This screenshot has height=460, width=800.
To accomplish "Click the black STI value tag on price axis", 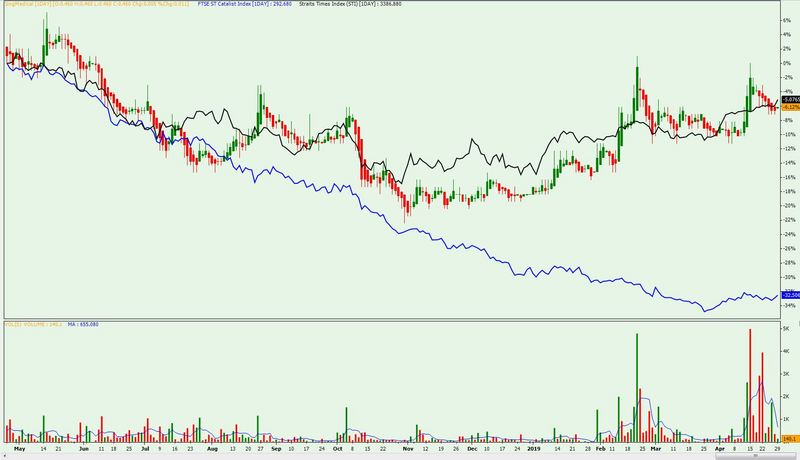I will (x=790, y=99).
